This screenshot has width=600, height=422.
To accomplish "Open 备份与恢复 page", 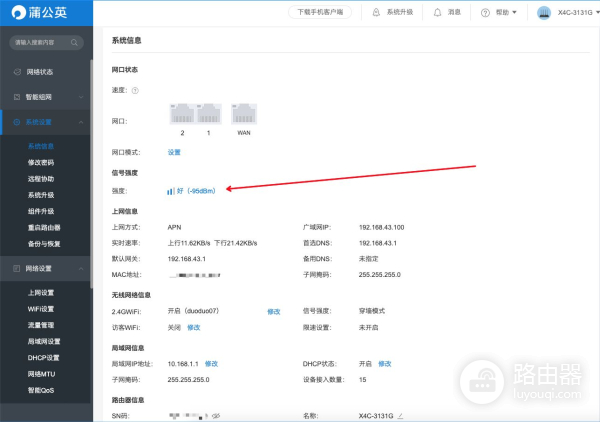I will 44,244.
